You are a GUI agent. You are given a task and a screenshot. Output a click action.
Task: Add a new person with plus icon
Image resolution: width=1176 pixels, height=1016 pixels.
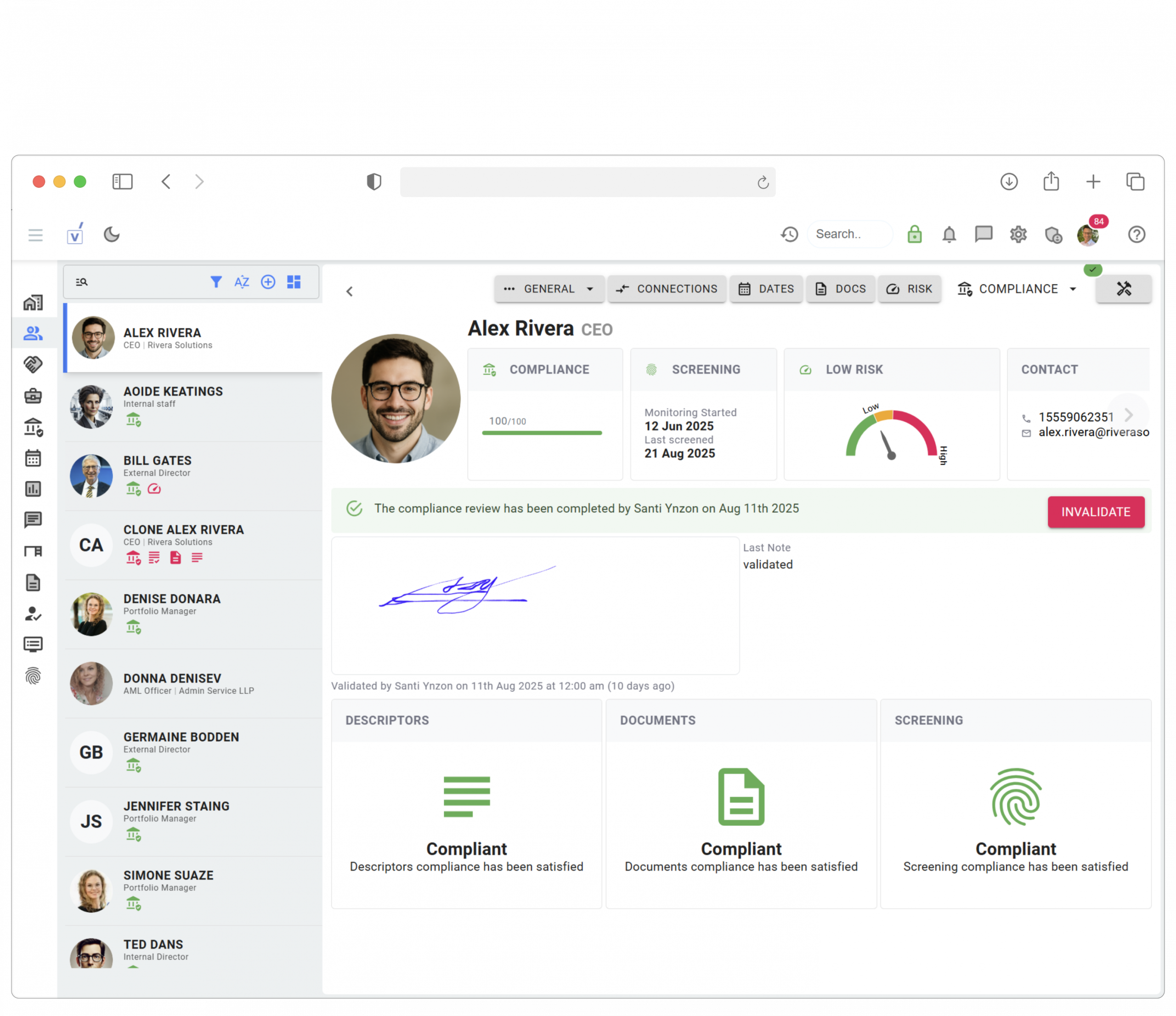pyautogui.click(x=268, y=282)
